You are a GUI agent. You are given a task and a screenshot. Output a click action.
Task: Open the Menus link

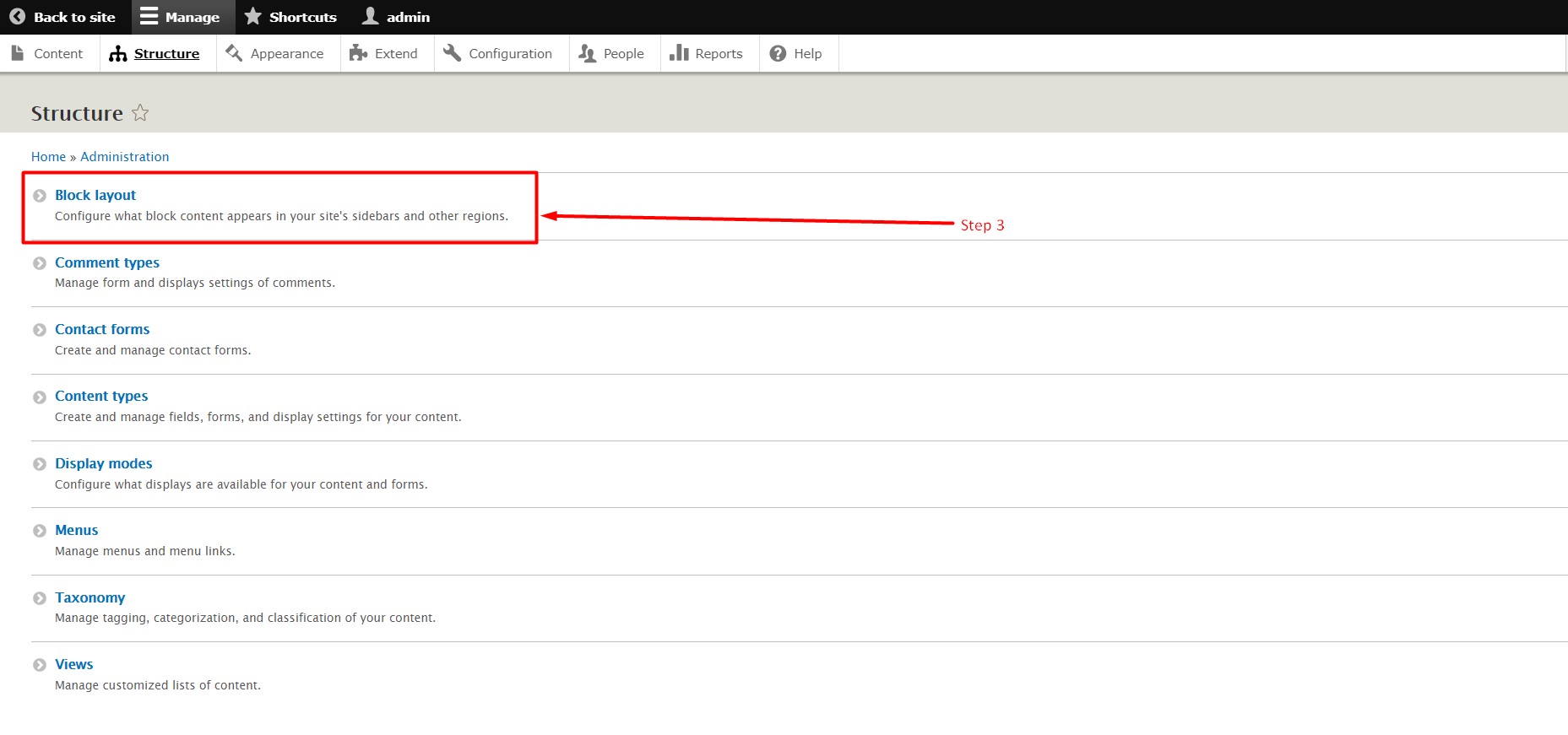(x=77, y=530)
